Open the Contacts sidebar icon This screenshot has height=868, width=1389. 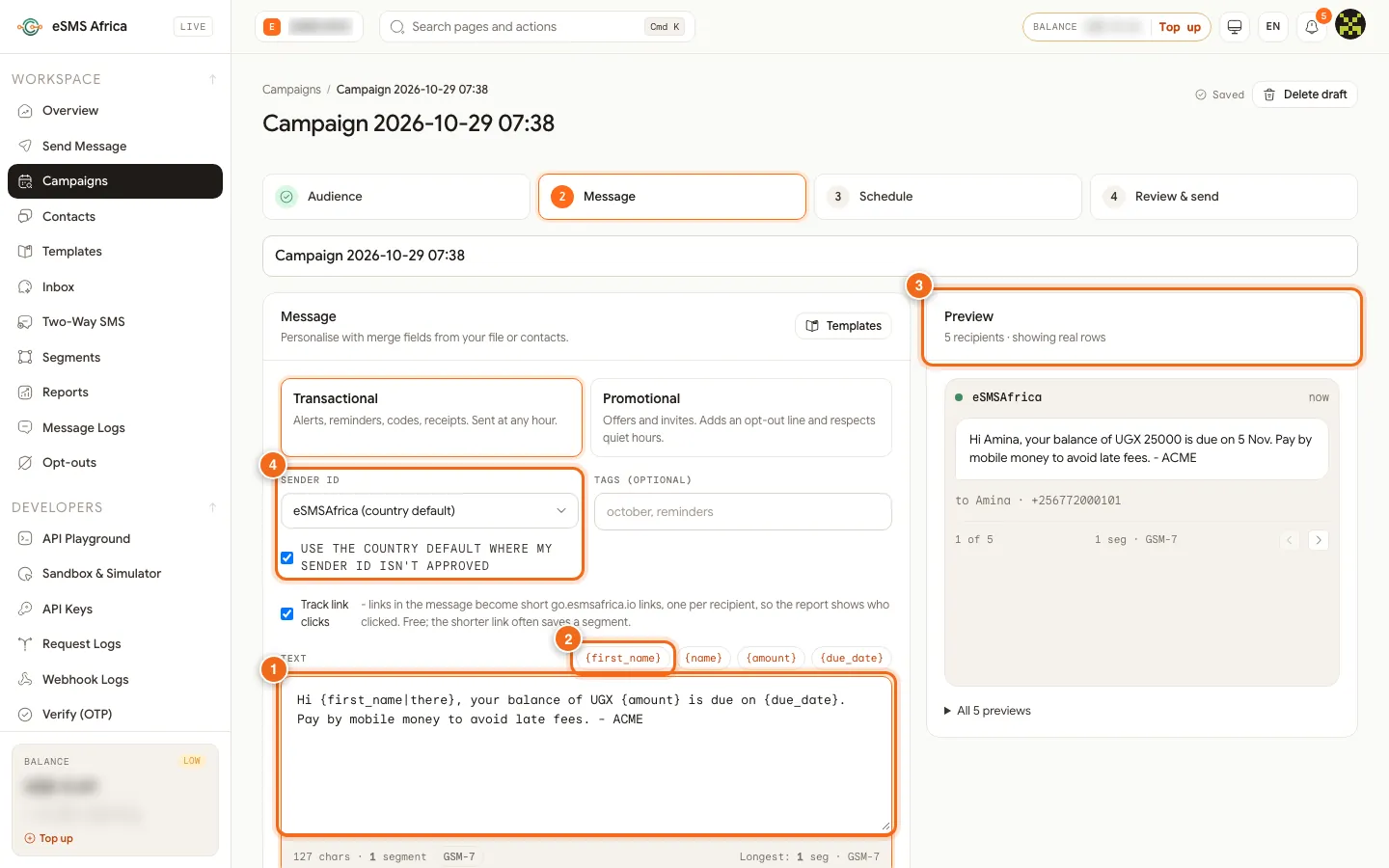(x=25, y=216)
